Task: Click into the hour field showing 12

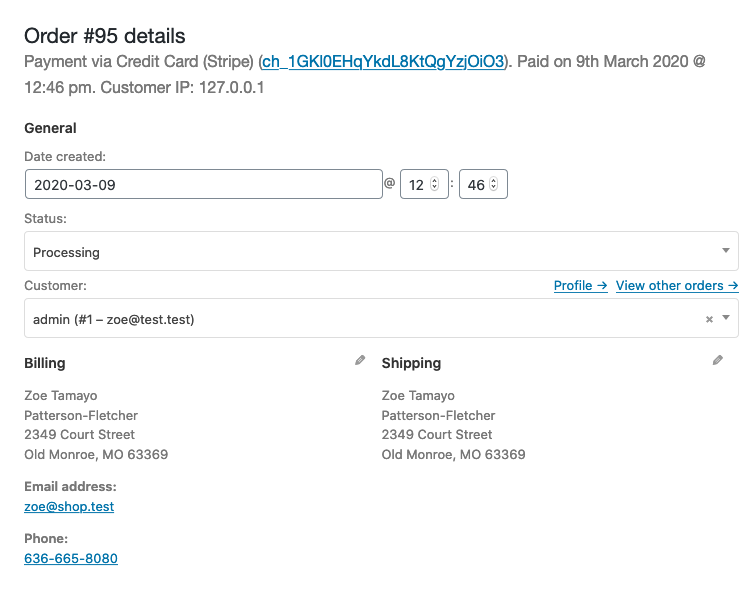Action: coord(416,184)
